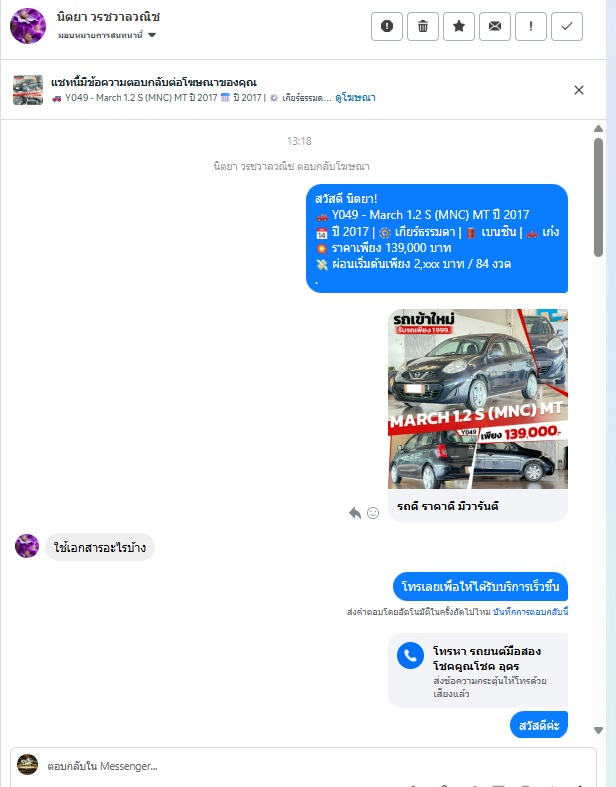616x787 pixels.
Task: Star this conversation as follow-up
Action: (459, 26)
